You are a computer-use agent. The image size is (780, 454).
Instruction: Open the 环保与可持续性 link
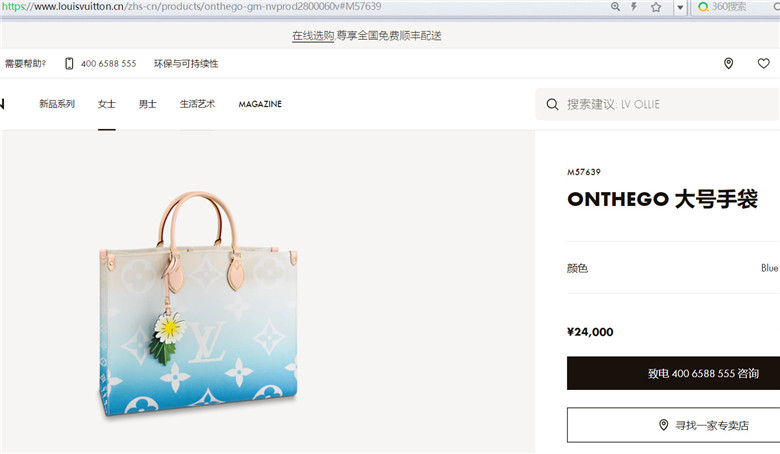(186, 64)
